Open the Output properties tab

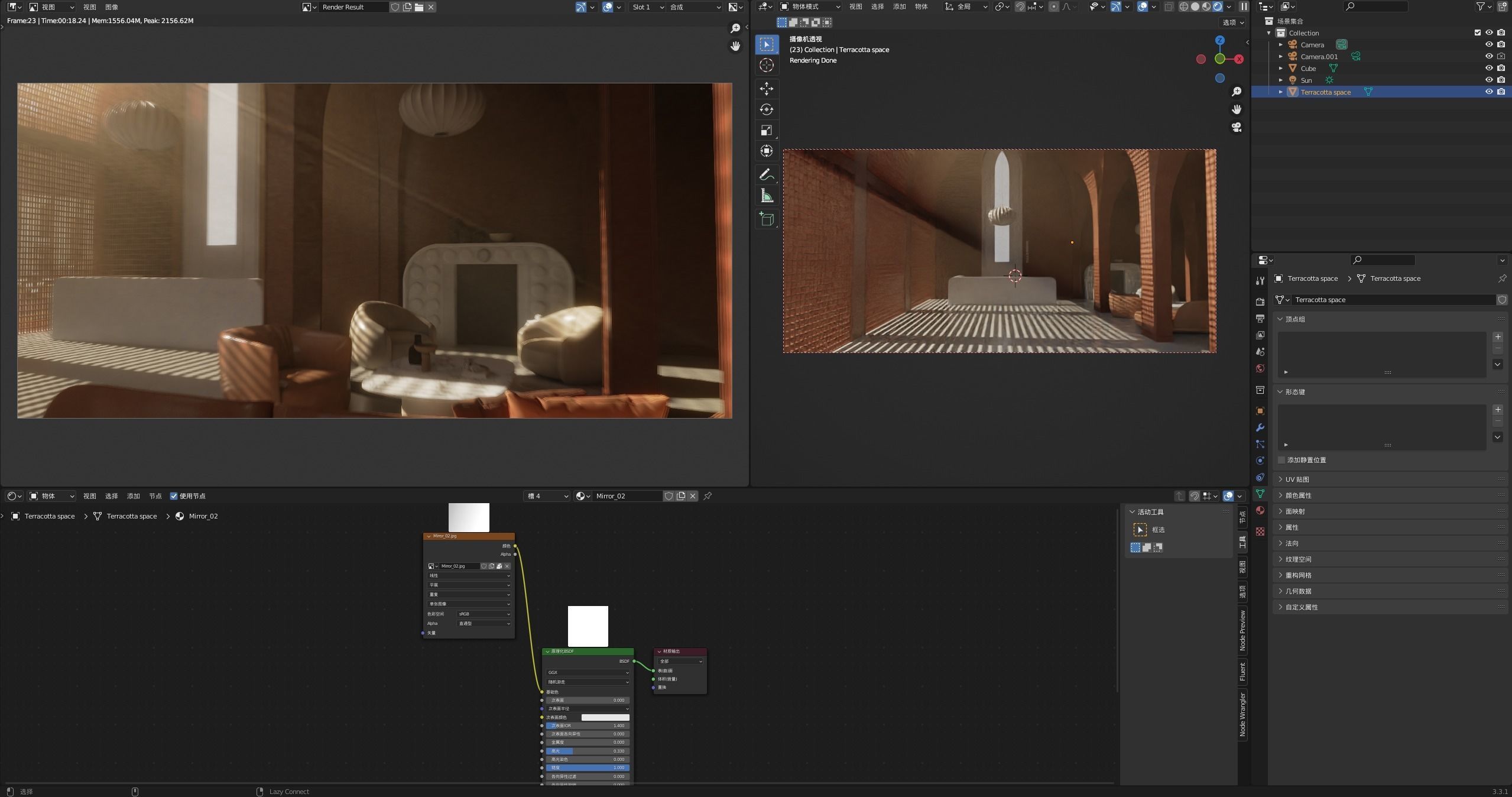(x=1260, y=318)
